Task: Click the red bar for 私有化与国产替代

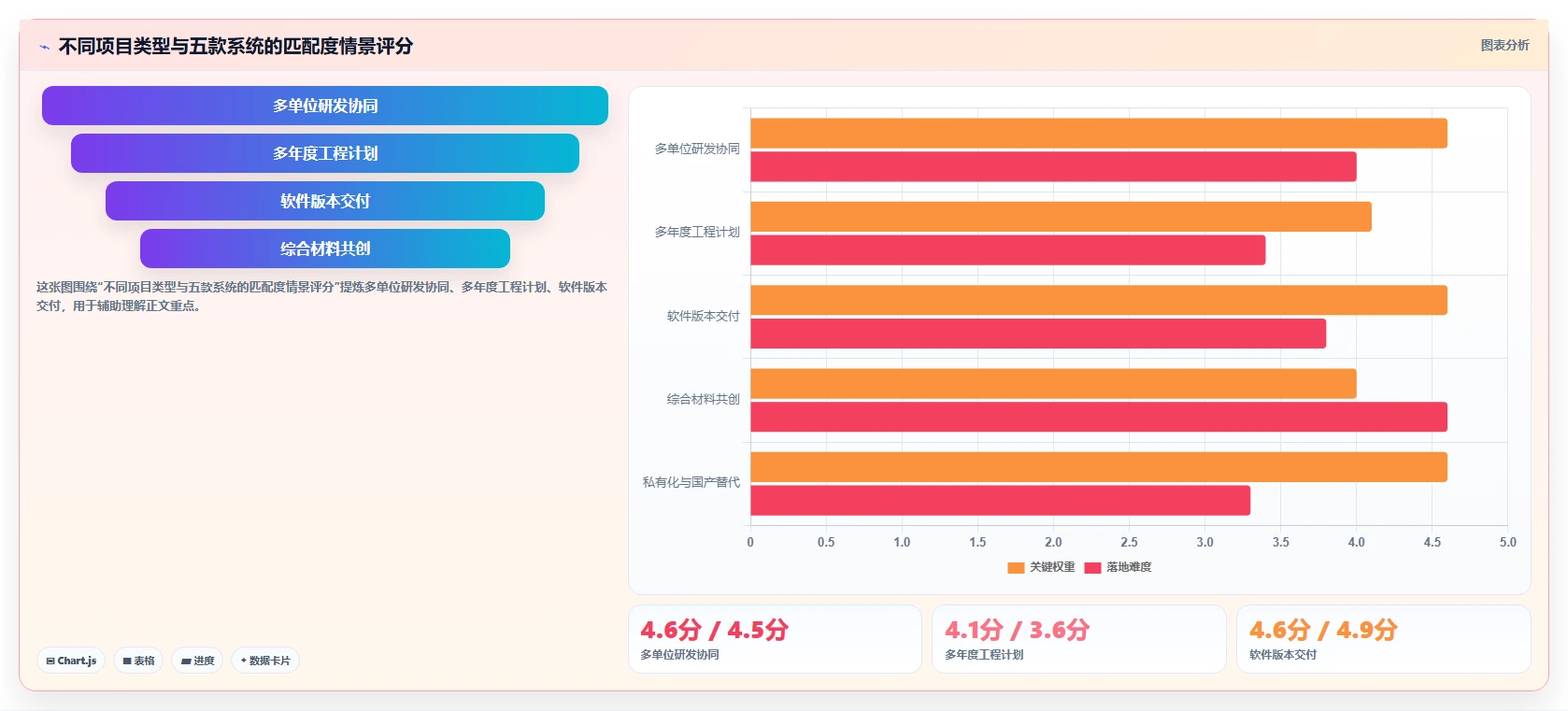Action: point(1000,501)
